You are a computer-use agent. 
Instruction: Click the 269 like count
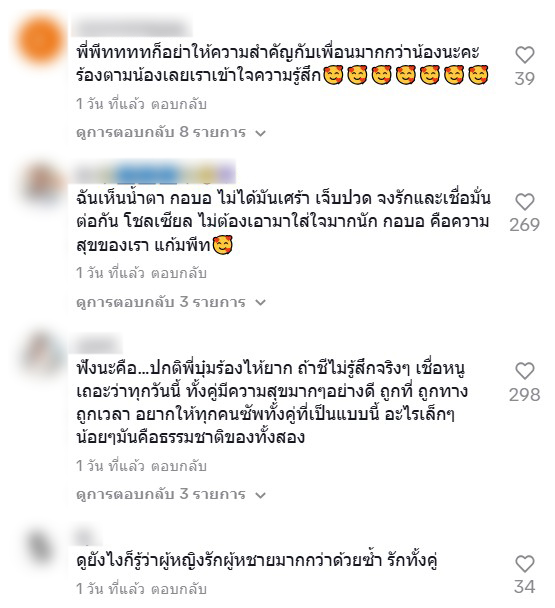tap(525, 225)
